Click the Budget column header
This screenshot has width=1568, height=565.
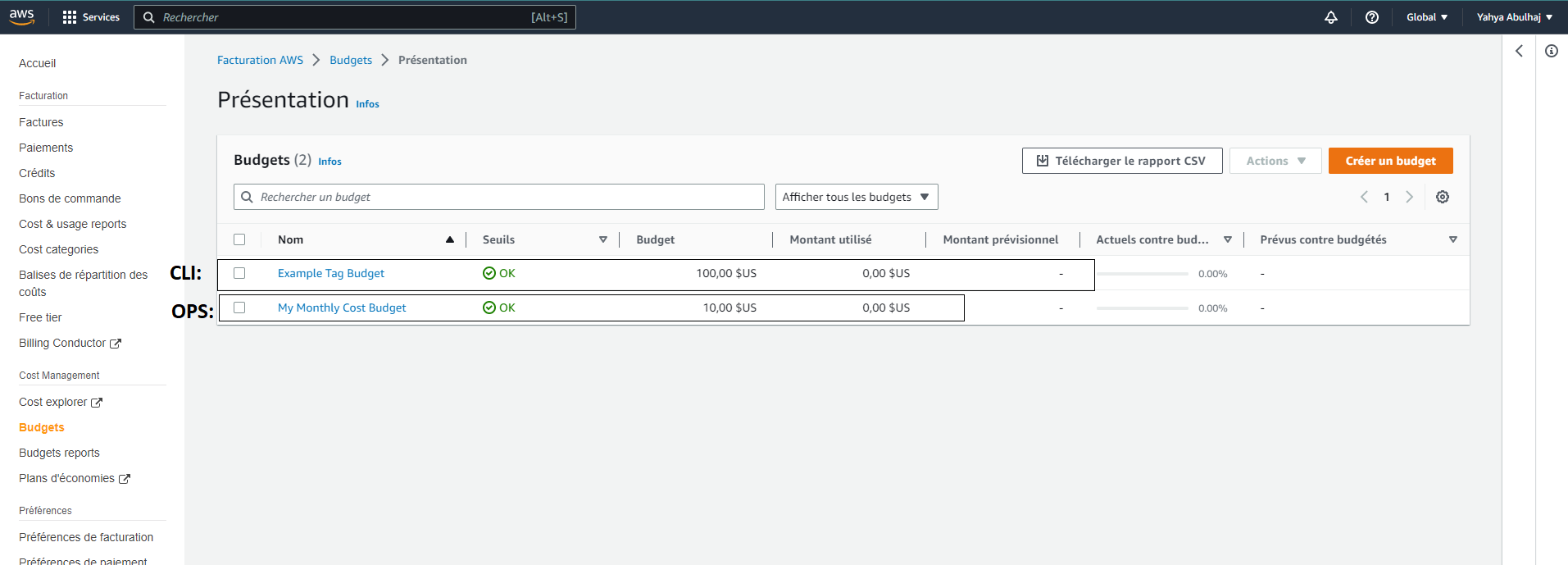pos(656,239)
